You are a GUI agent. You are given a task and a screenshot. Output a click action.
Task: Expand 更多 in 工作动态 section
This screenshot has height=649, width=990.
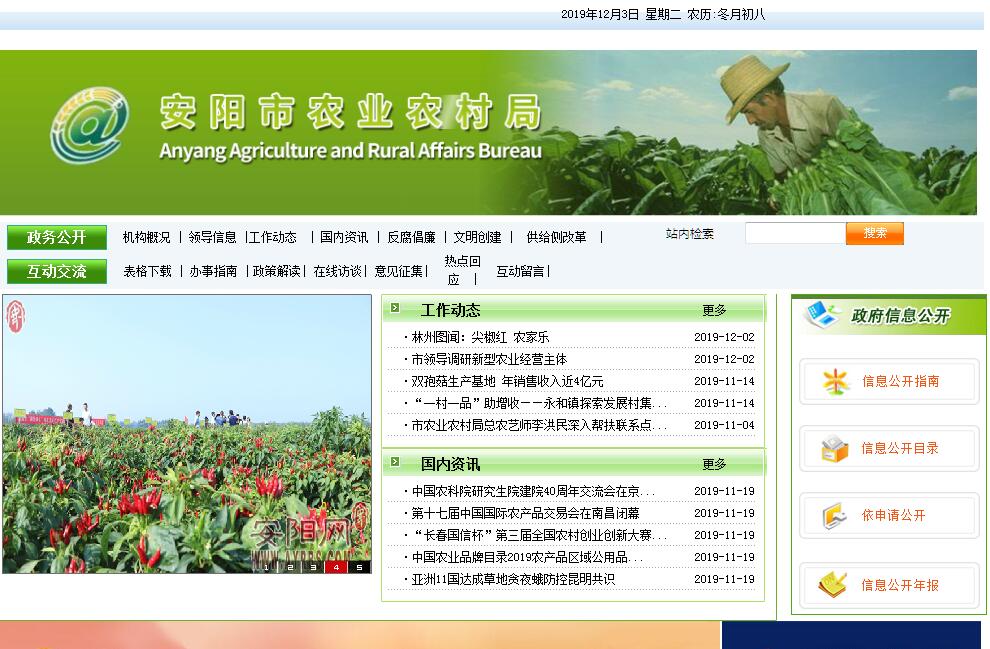[714, 311]
